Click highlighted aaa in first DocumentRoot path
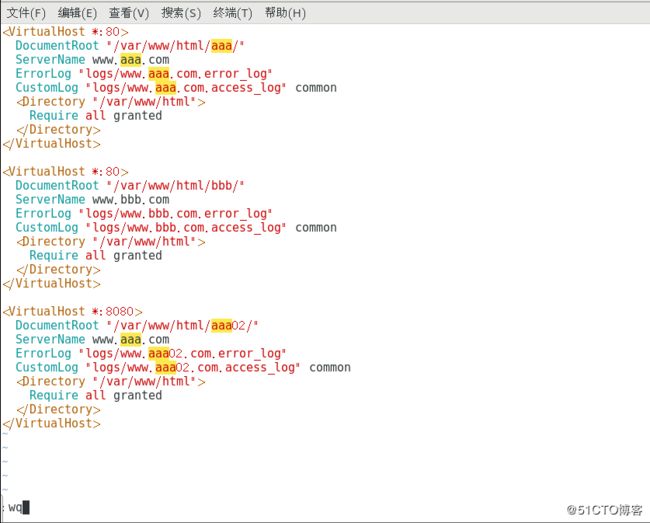Image resolution: width=650 pixels, height=523 pixels. (221, 46)
